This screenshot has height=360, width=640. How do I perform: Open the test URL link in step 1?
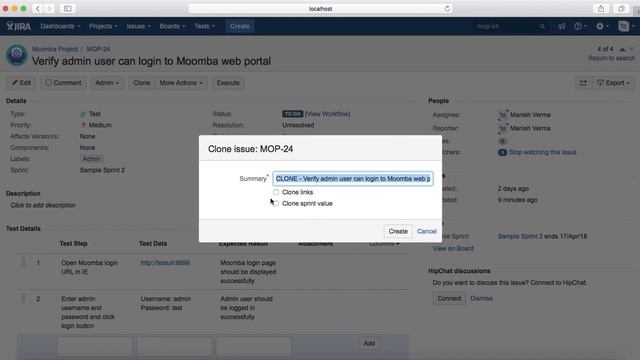coord(165,263)
